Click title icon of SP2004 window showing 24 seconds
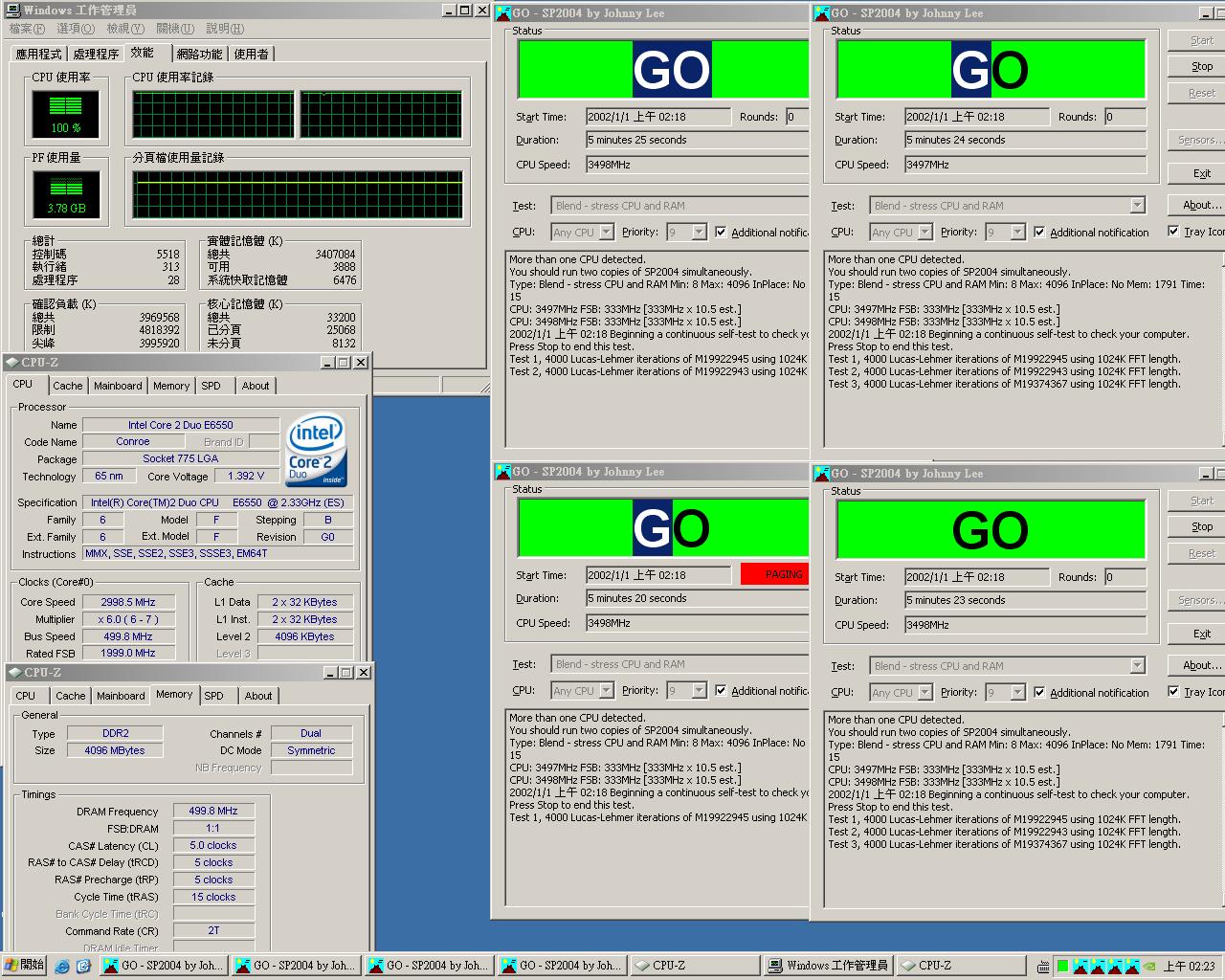 click(822, 13)
